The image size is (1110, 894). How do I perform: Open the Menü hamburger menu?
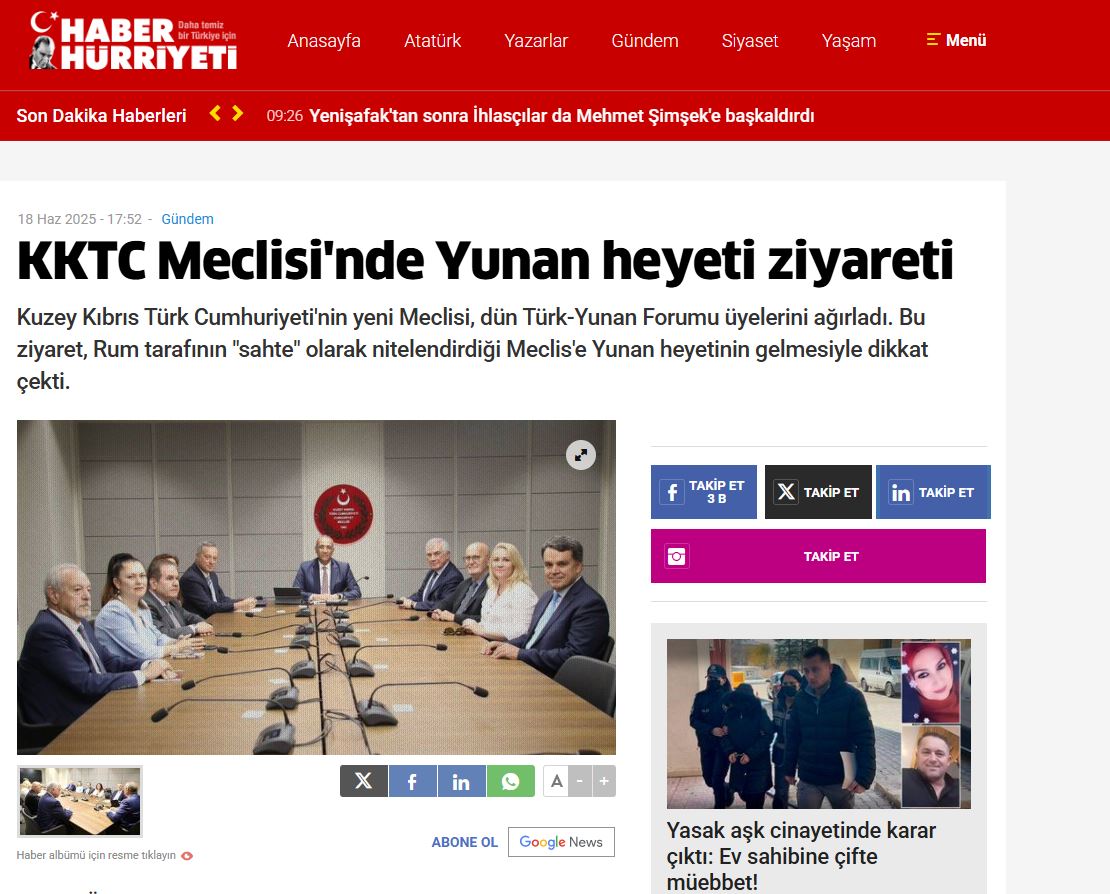tap(956, 40)
